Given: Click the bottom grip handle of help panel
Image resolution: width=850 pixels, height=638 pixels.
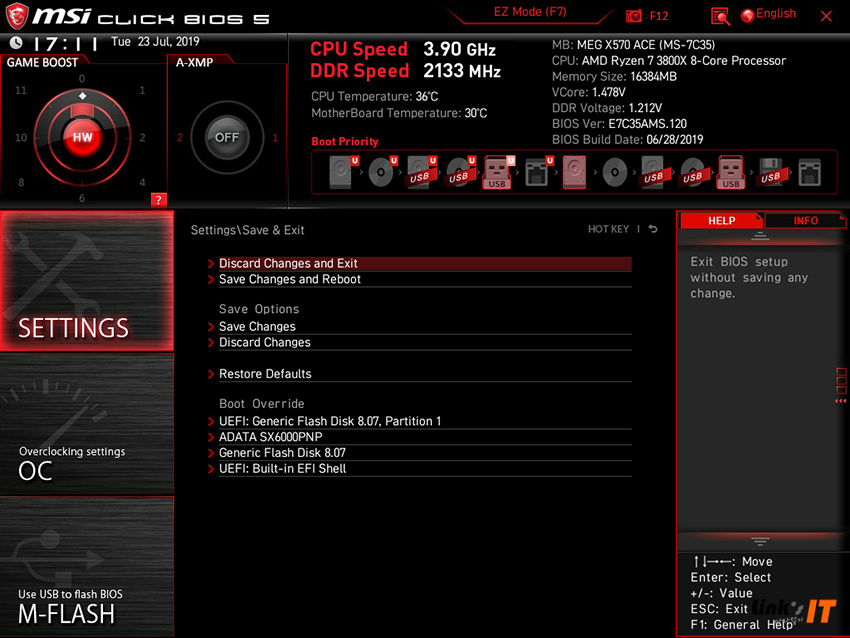Looking at the screenshot, I should [759, 542].
